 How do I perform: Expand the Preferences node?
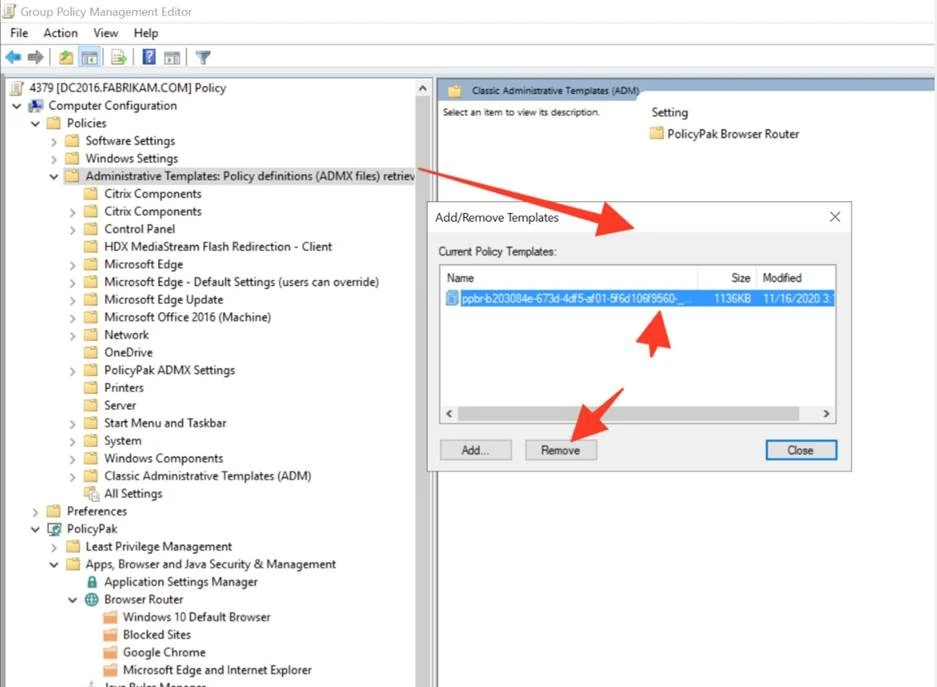36,511
